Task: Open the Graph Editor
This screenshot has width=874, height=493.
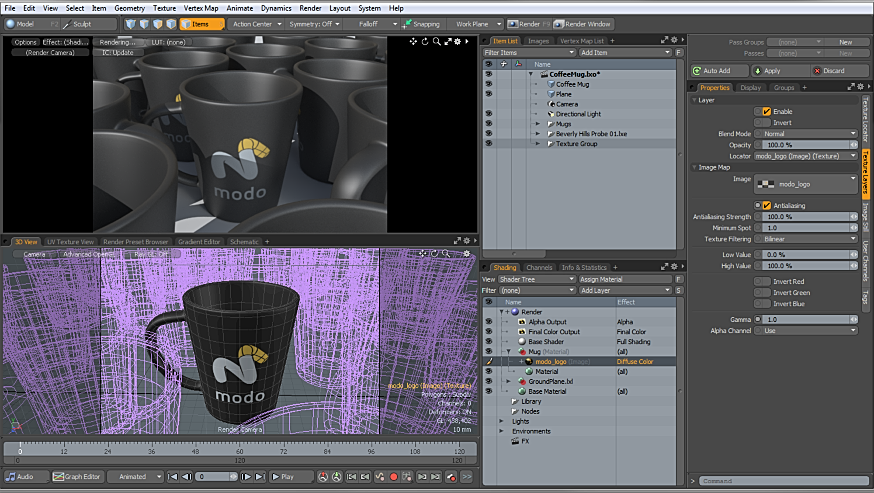Action: click(77, 477)
